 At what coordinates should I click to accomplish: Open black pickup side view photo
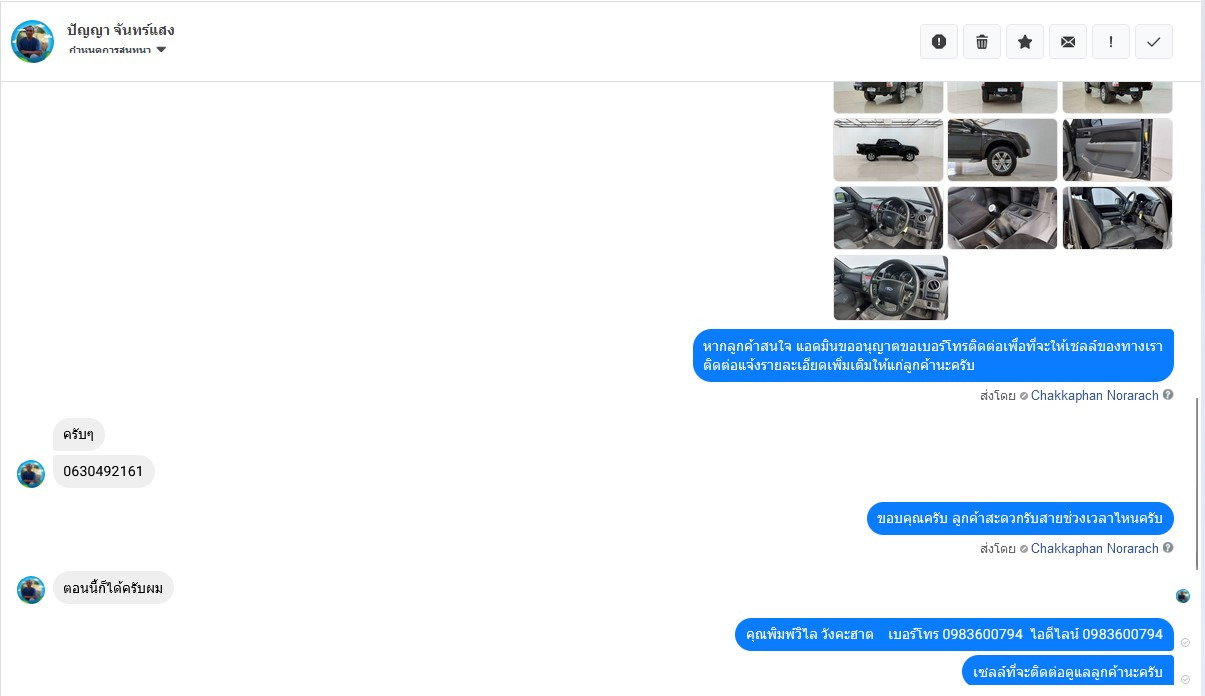[x=888, y=150]
